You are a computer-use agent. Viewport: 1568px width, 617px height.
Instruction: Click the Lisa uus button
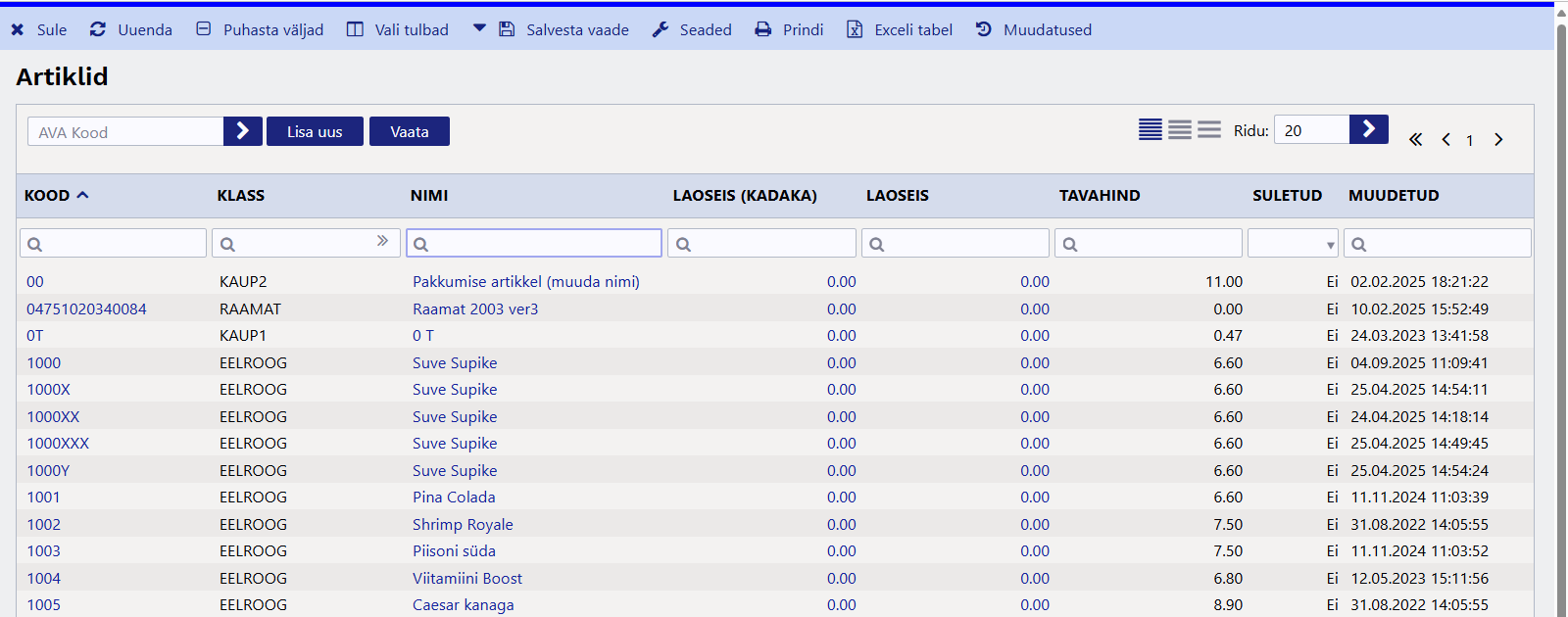[x=315, y=131]
